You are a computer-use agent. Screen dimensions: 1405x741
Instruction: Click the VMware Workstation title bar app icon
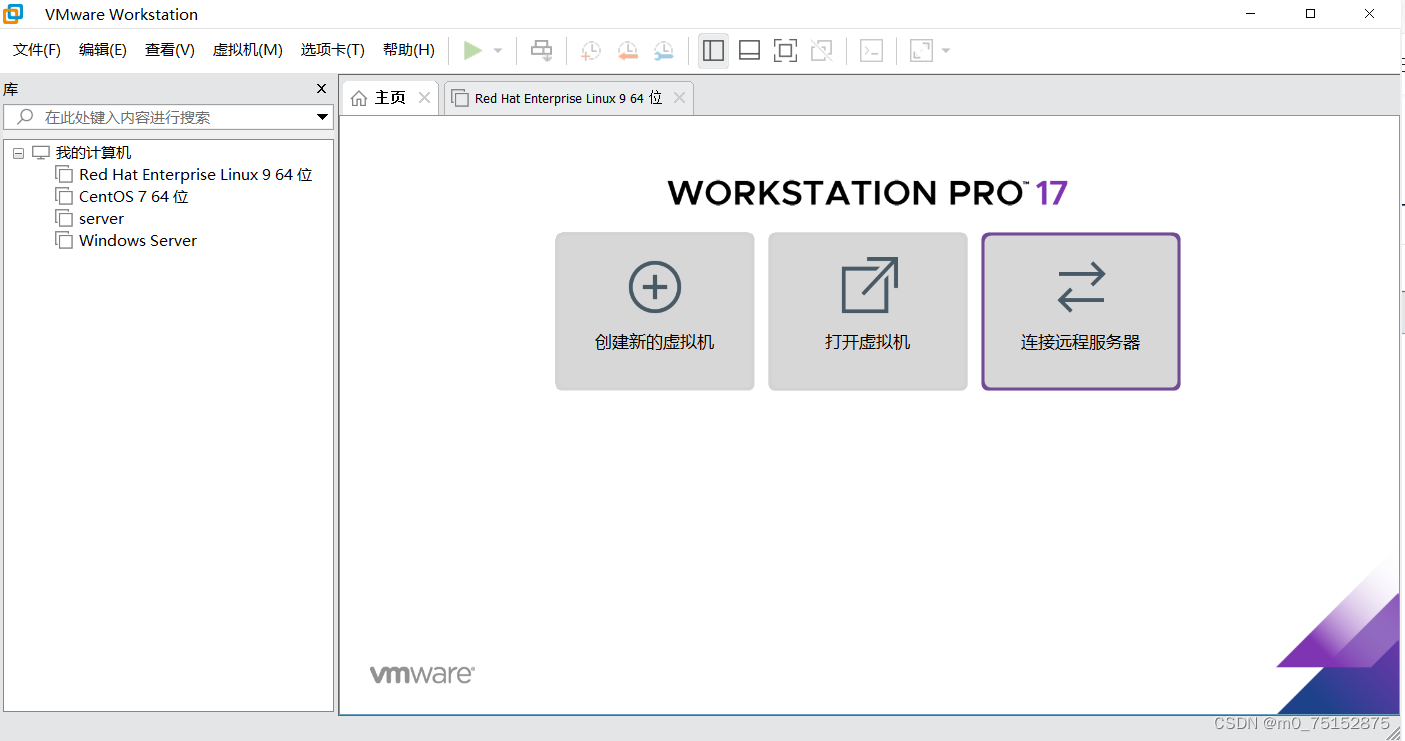[14, 14]
